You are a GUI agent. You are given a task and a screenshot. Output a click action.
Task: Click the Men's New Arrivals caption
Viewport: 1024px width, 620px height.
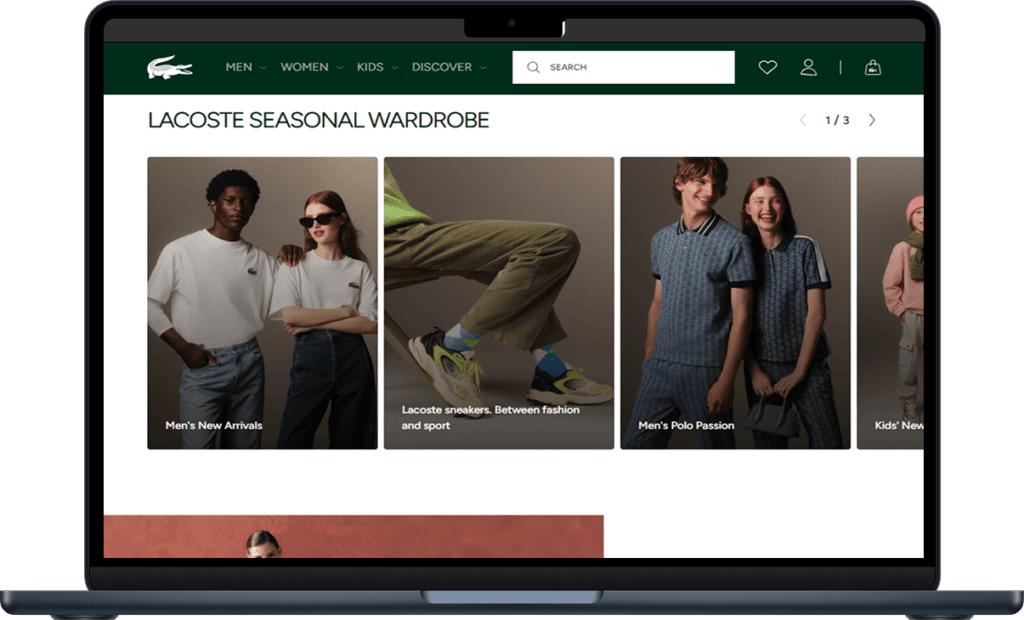coord(214,425)
